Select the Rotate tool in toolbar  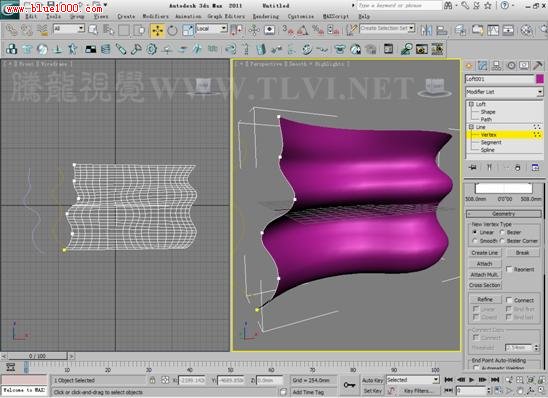tap(172, 30)
